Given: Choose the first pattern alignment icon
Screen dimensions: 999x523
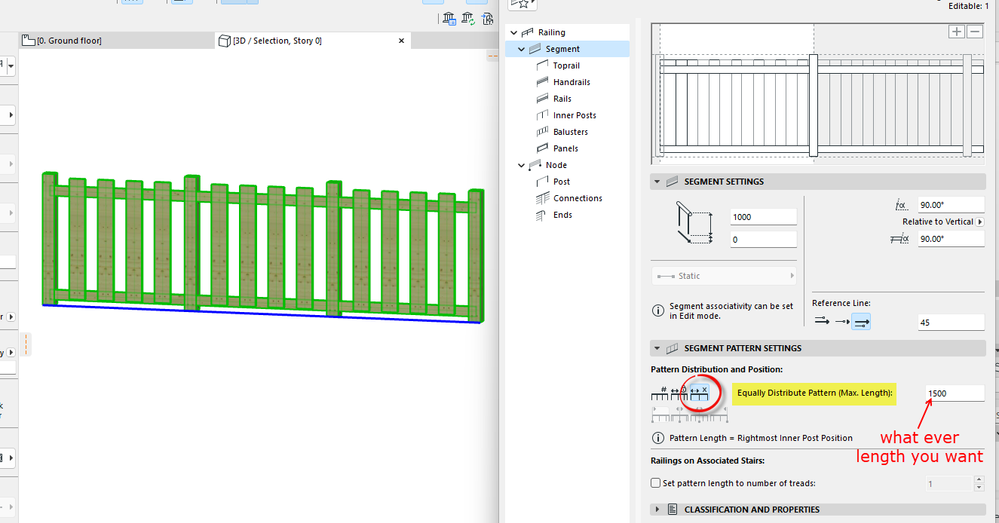Looking at the screenshot, I should point(660,414).
